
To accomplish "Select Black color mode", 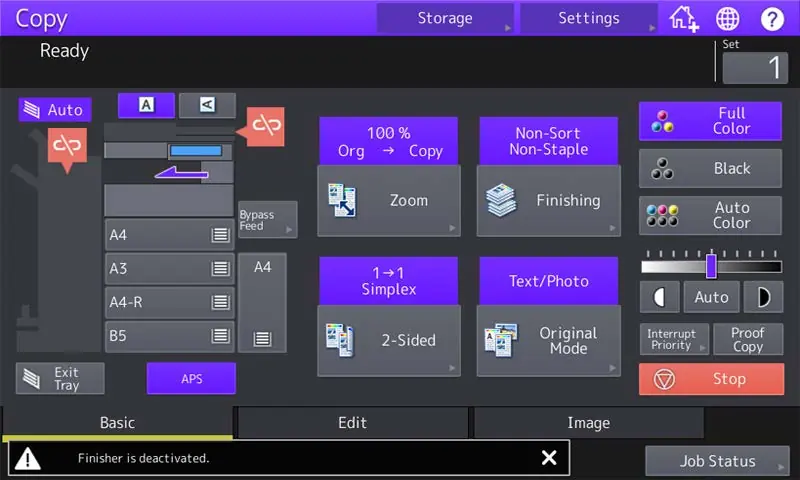I will coord(710,168).
